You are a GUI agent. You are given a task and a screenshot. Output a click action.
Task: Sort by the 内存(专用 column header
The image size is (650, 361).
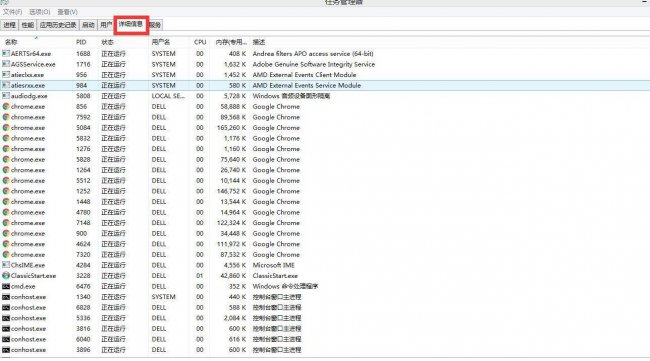[230, 42]
